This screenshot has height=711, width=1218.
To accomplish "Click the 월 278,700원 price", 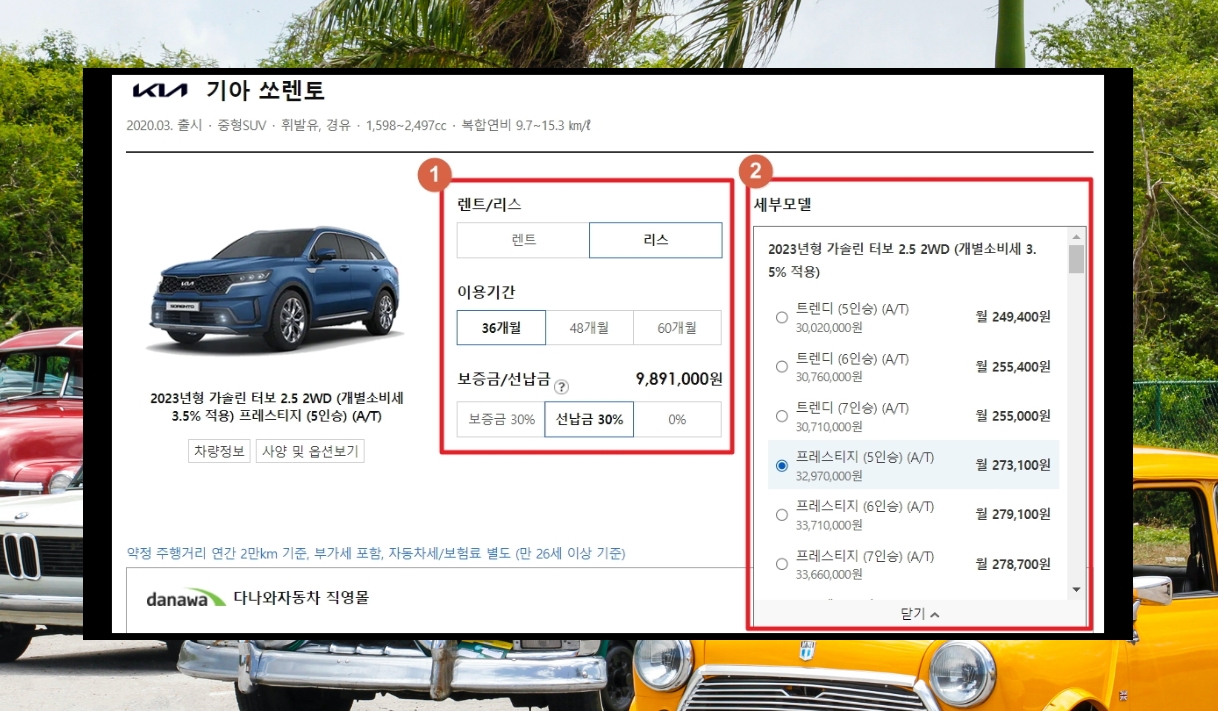I will pyautogui.click(x=1013, y=564).
